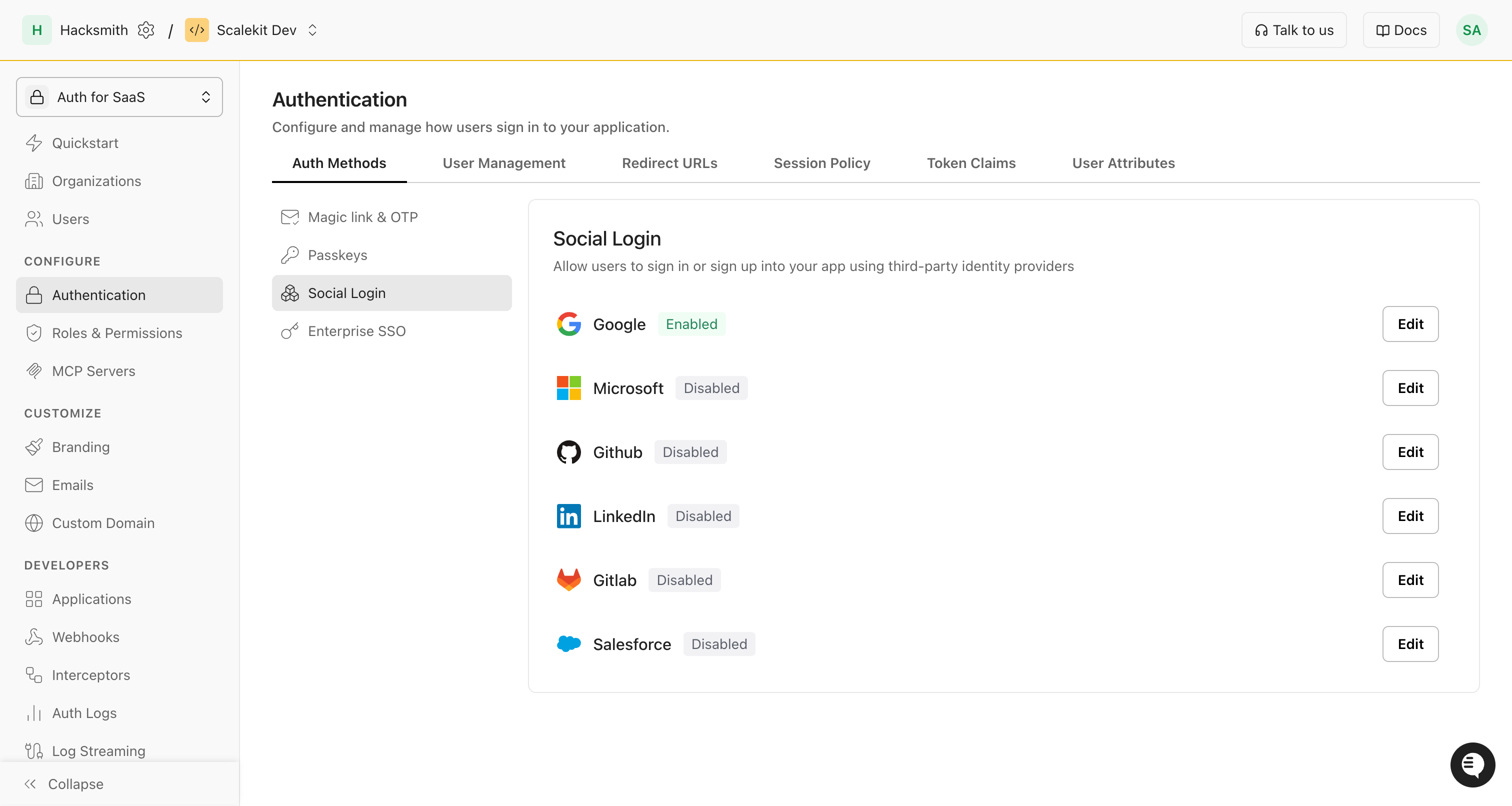Edit the Salesforce provider
This screenshot has height=806, width=1512.
(x=1410, y=644)
